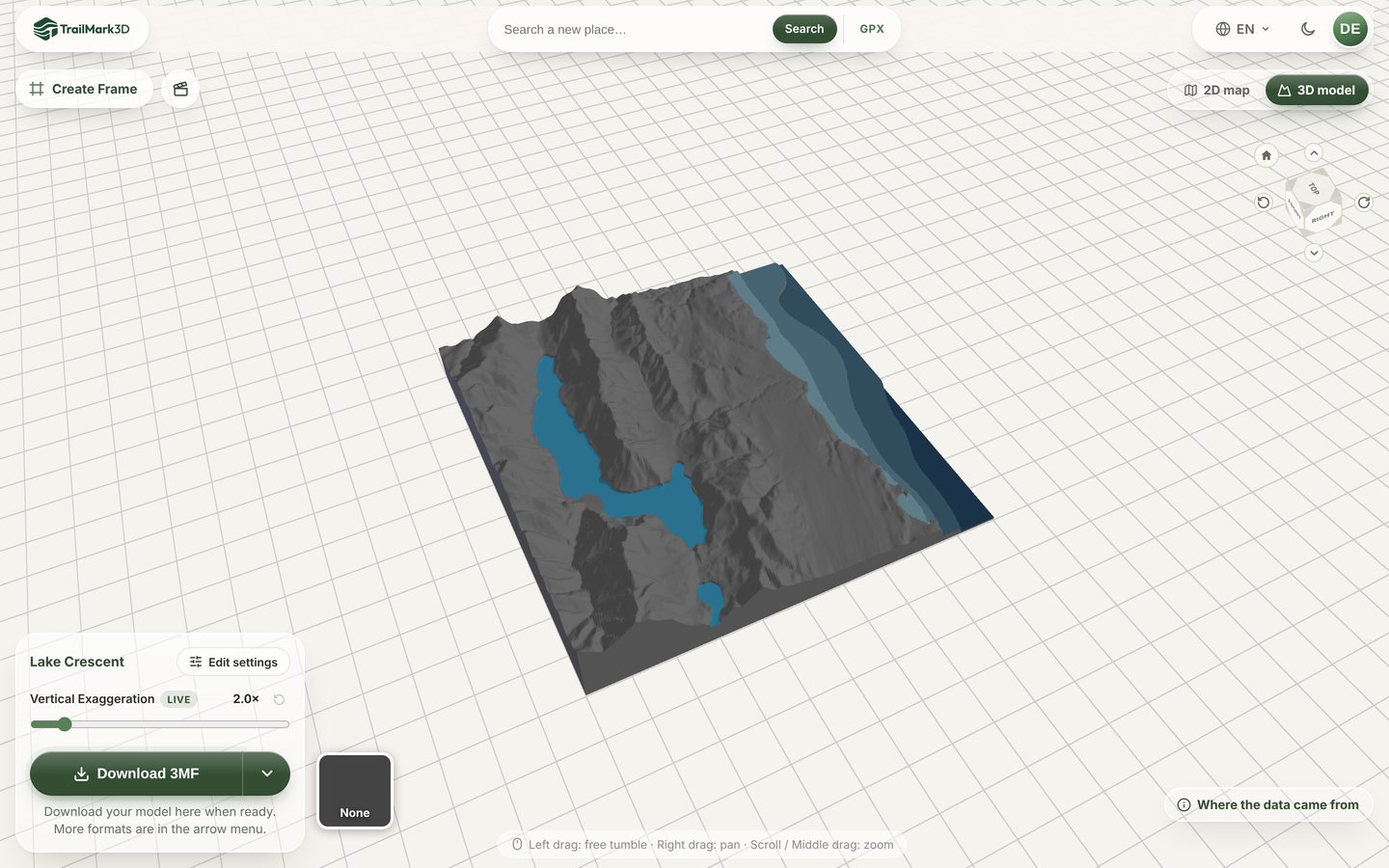Screen dimensions: 1389x868
Task: Toggle dark mode with moon icon
Action: pyautogui.click(x=1308, y=29)
